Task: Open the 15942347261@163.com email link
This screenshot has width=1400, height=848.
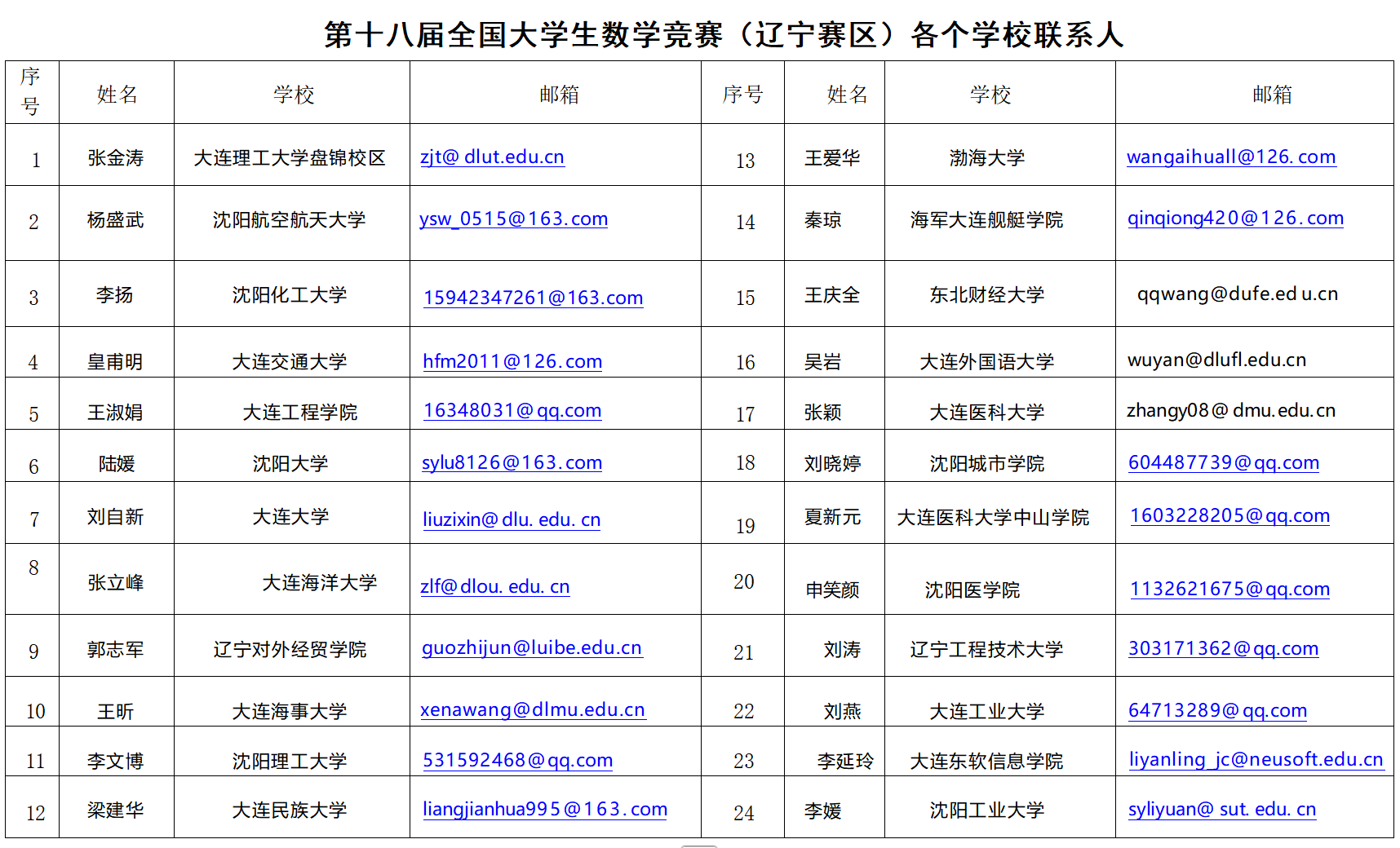Action: click(x=533, y=298)
